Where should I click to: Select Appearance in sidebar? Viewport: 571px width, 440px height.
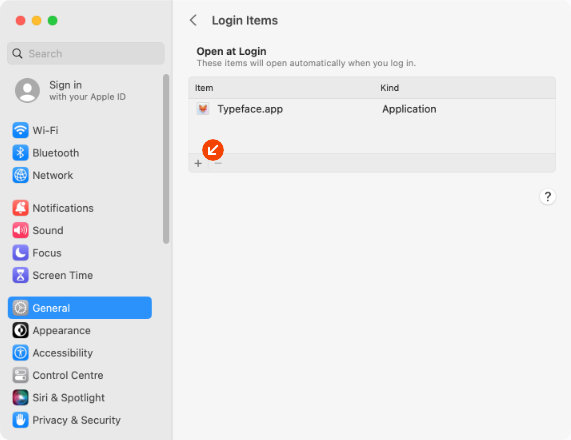point(62,330)
